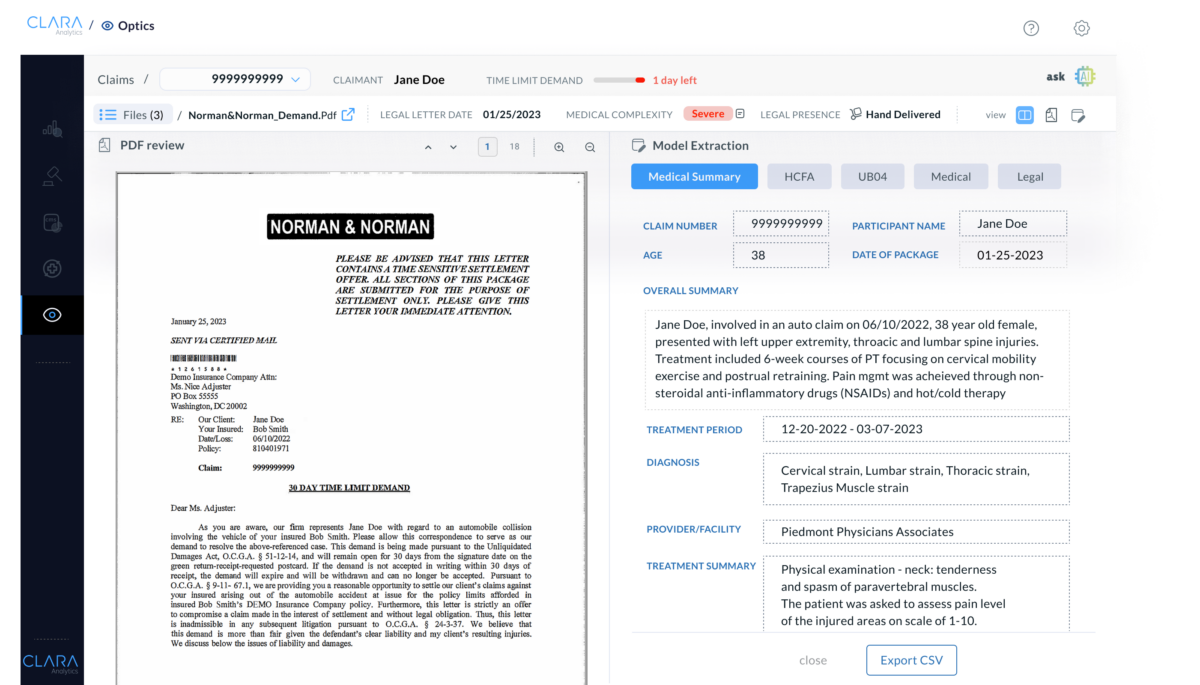Switch to split view layout
The image size is (1200, 685).
(1025, 115)
